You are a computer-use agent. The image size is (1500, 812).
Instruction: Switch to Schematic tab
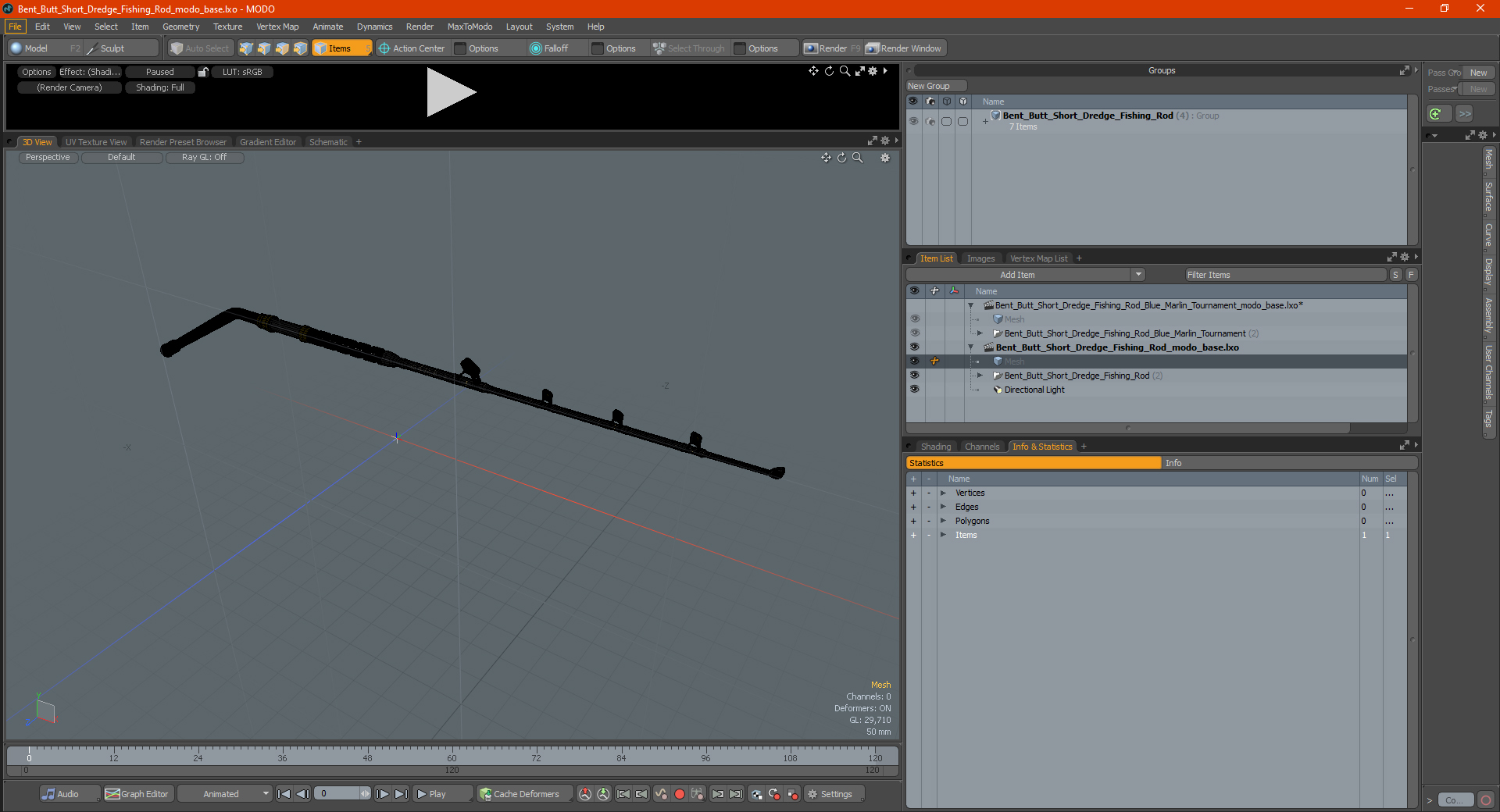coord(328,142)
